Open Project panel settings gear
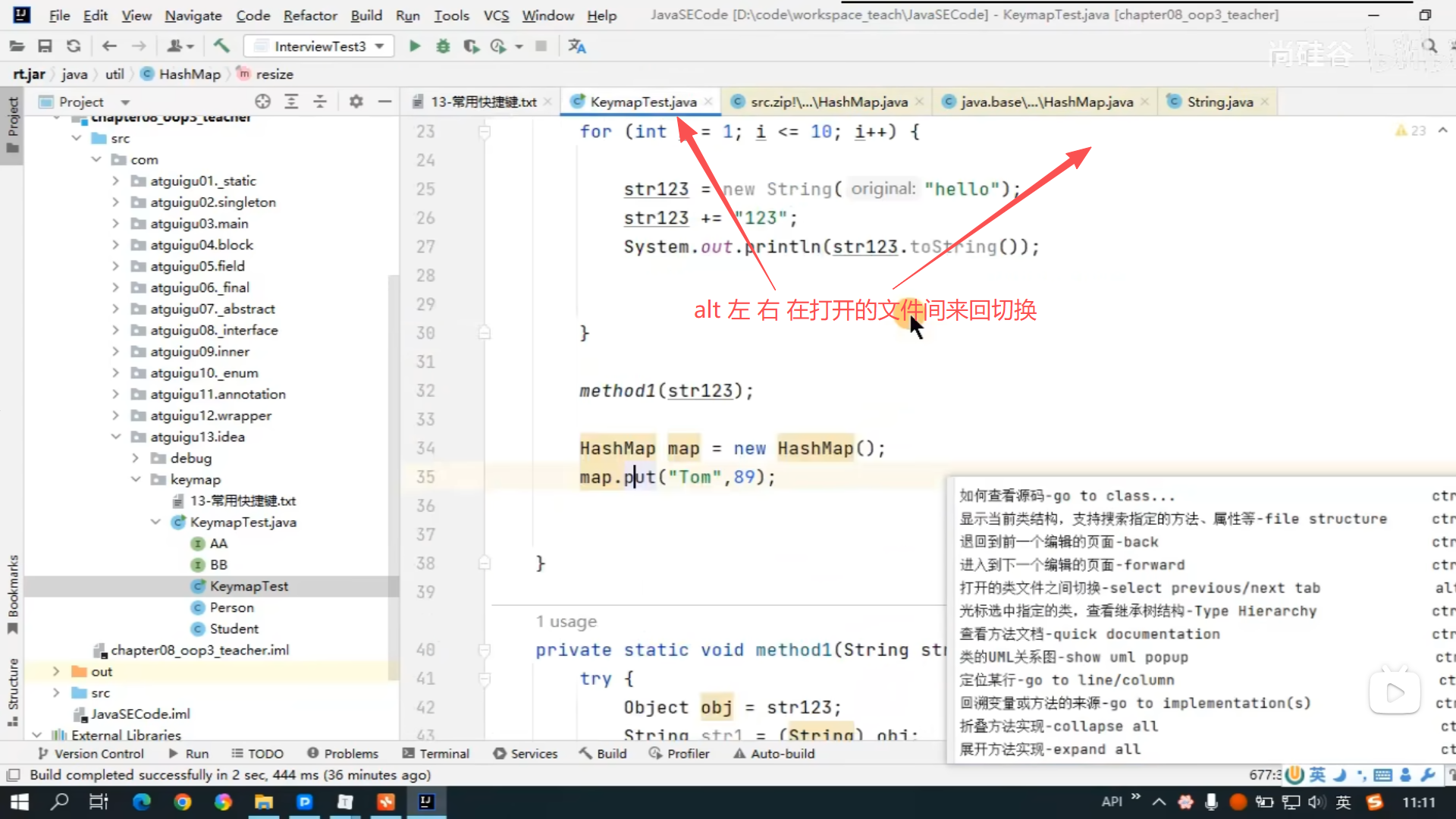The image size is (1456, 819). coord(356,102)
